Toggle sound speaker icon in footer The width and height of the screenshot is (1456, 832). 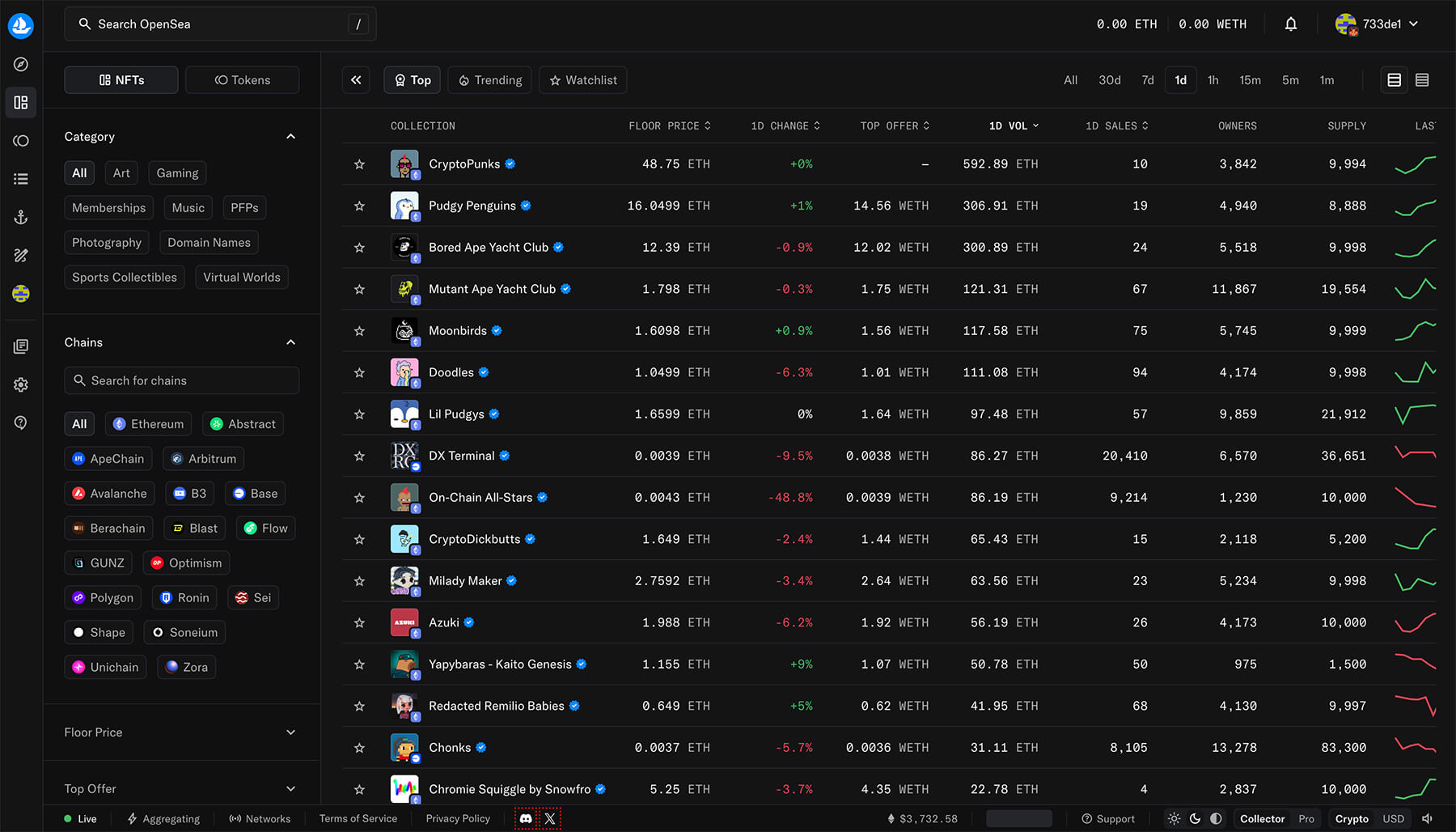(x=1427, y=818)
